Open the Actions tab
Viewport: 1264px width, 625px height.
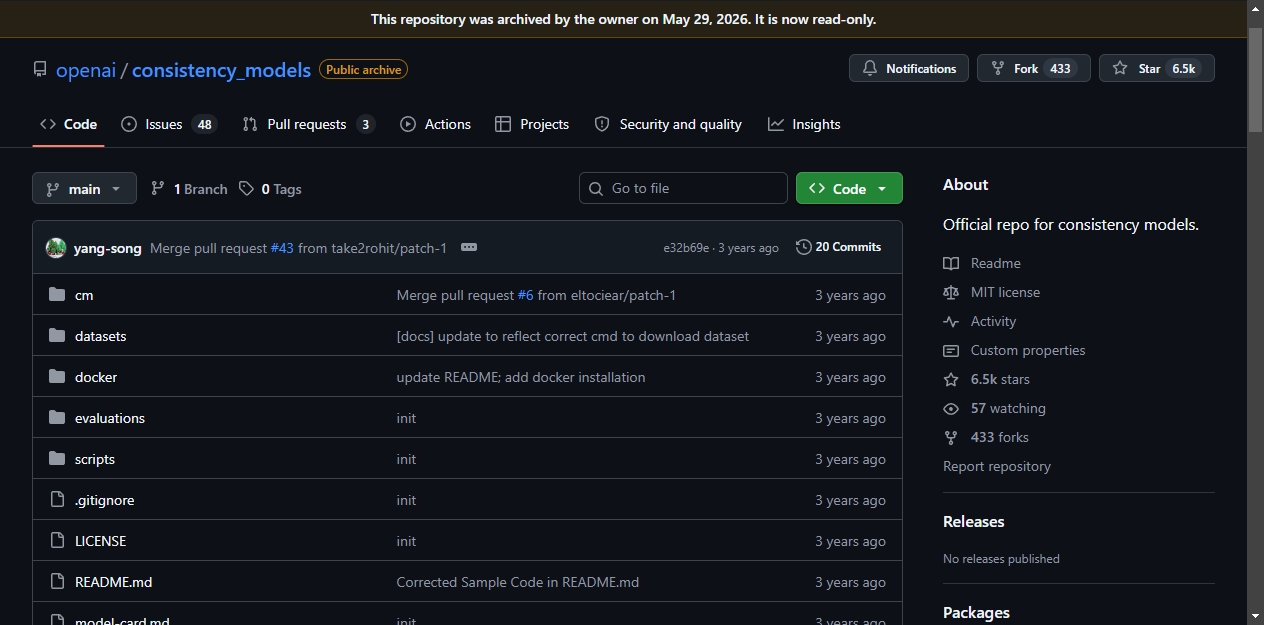(x=435, y=124)
